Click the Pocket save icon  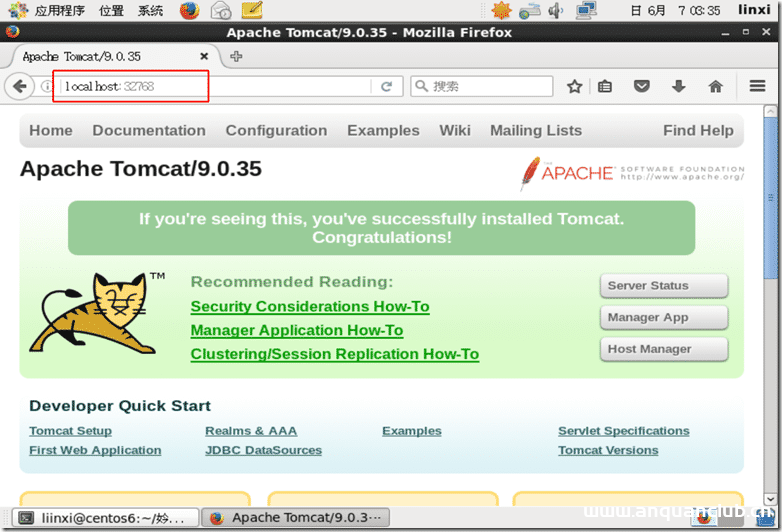(x=641, y=86)
